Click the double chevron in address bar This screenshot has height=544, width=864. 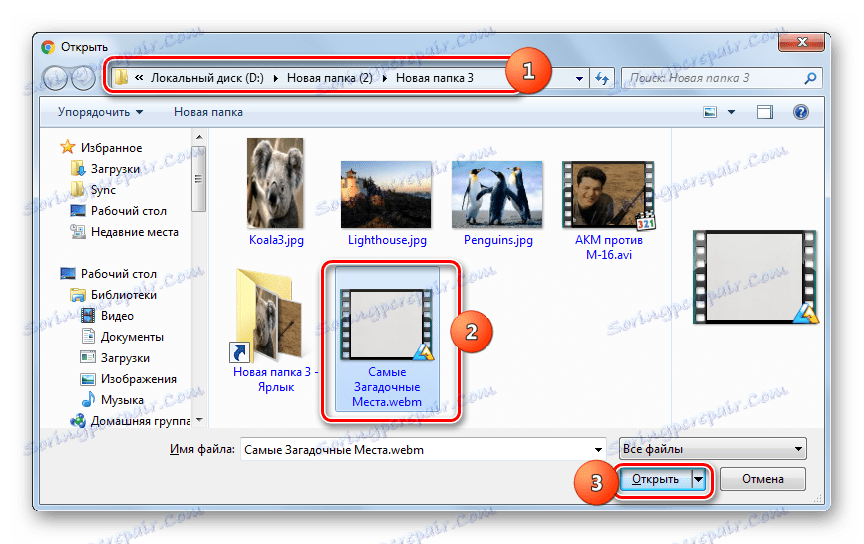coord(139,78)
